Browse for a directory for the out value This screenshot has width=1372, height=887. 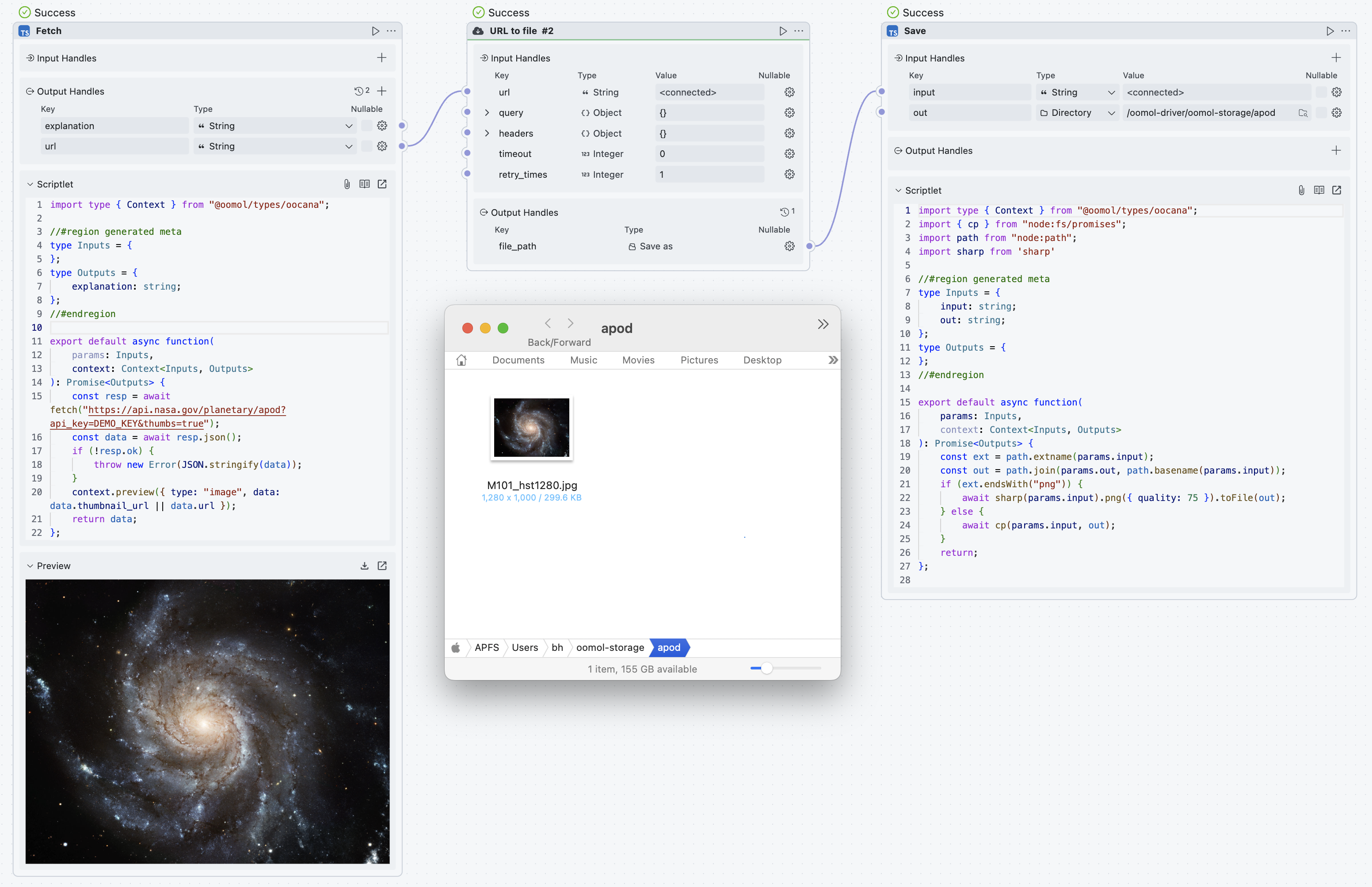[1303, 113]
